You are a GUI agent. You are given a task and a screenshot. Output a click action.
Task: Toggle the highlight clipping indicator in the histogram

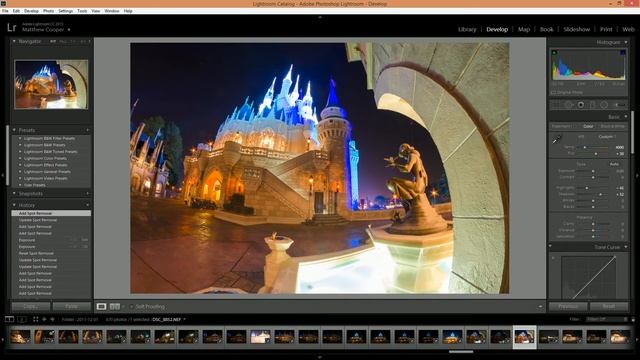click(x=622, y=52)
